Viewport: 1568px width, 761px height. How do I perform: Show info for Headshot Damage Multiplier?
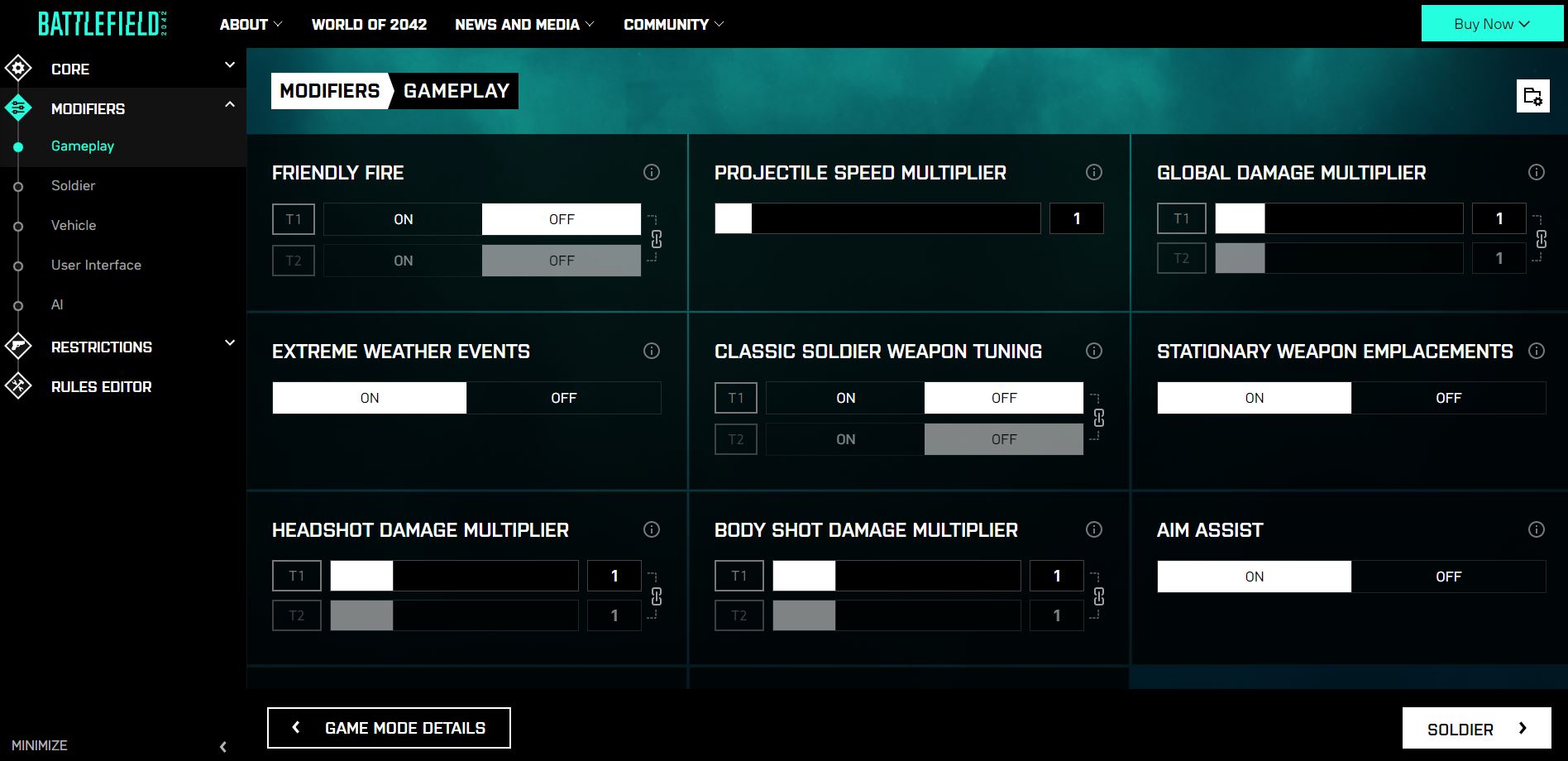click(x=652, y=529)
